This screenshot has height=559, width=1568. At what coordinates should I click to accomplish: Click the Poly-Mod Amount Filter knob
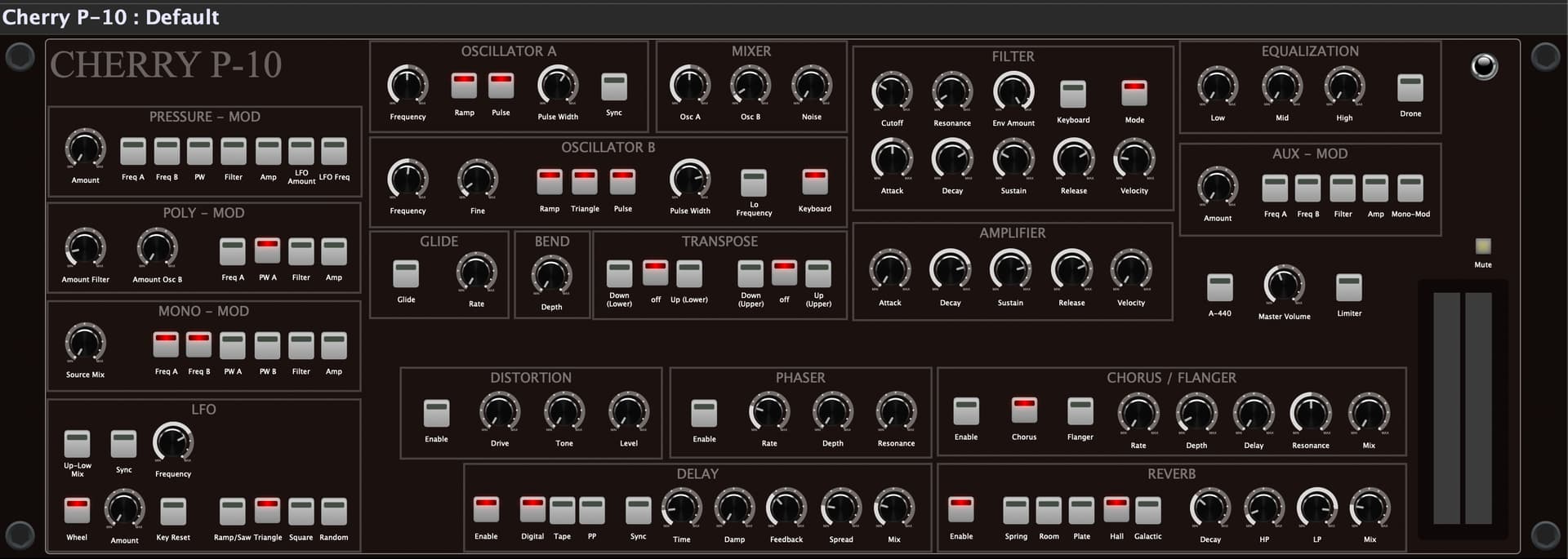point(85,248)
